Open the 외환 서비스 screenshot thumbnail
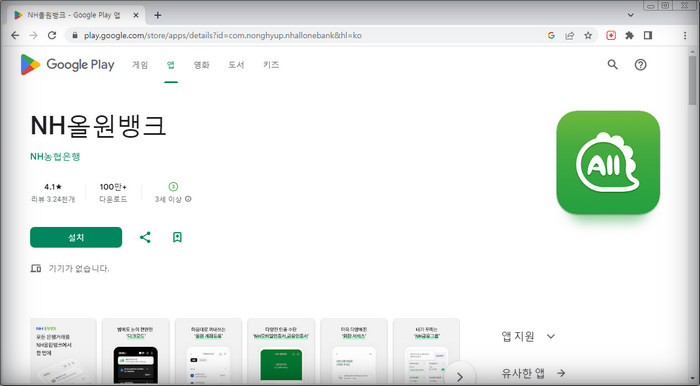 (x=354, y=351)
